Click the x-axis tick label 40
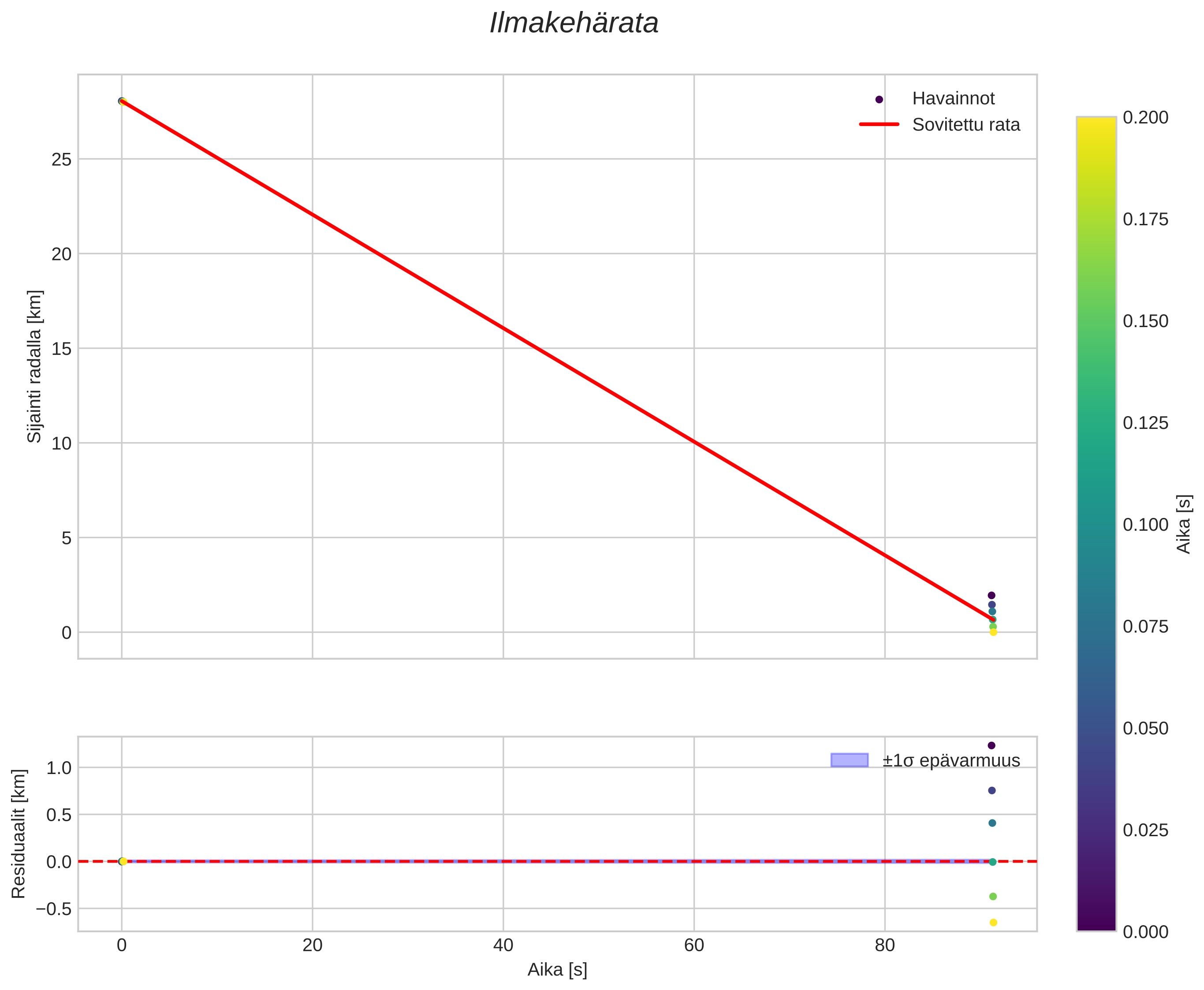 click(x=503, y=946)
